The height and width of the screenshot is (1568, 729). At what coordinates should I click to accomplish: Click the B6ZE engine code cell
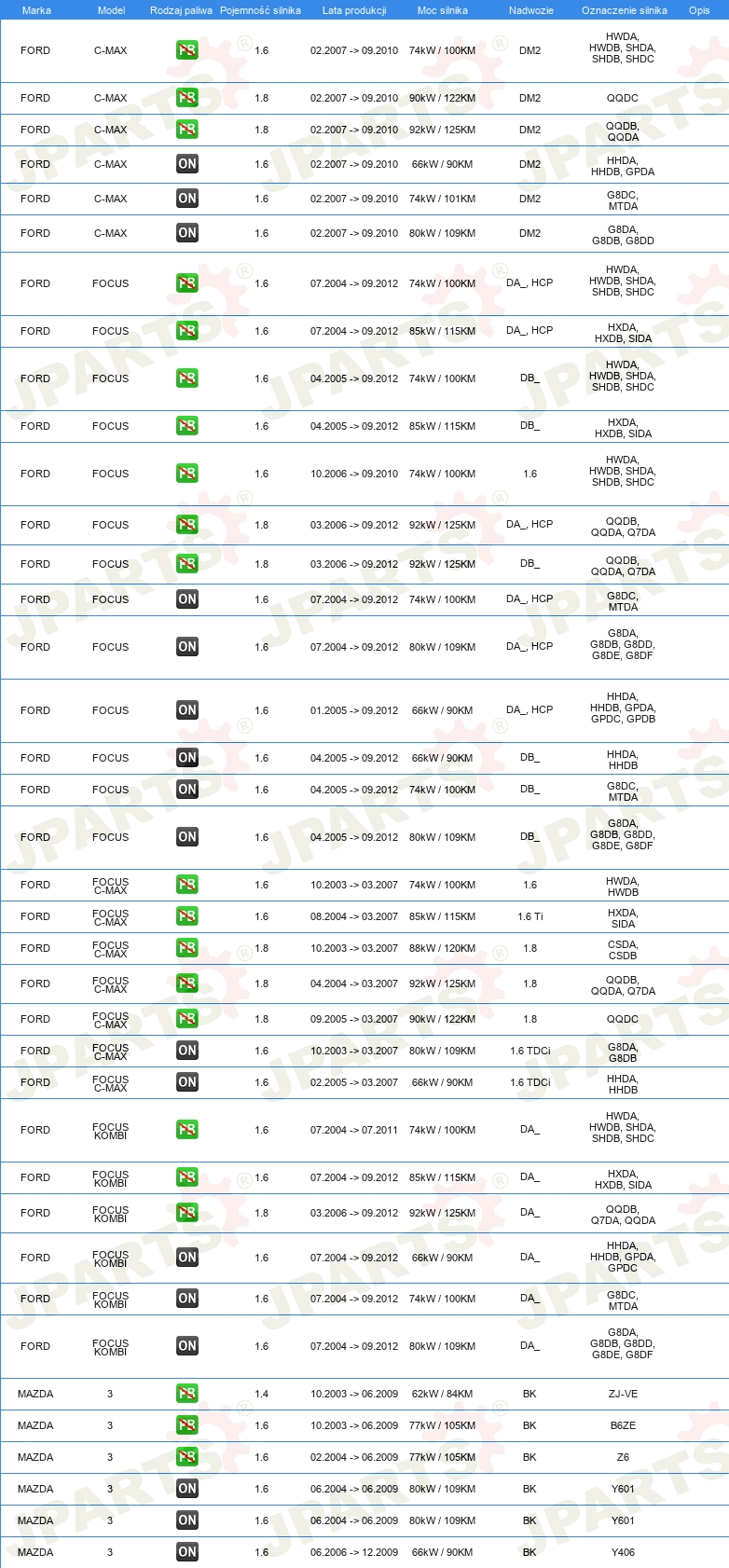pos(623,1425)
